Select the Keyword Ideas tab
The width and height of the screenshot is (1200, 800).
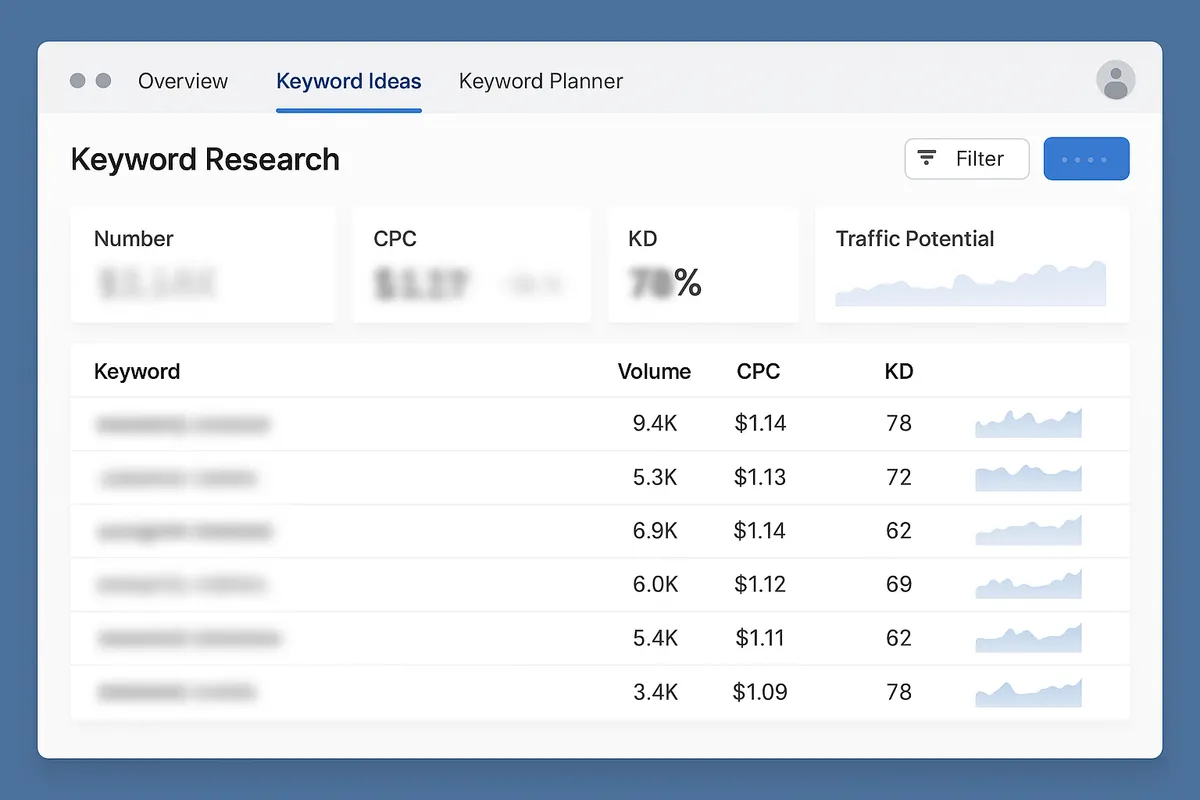coord(349,81)
